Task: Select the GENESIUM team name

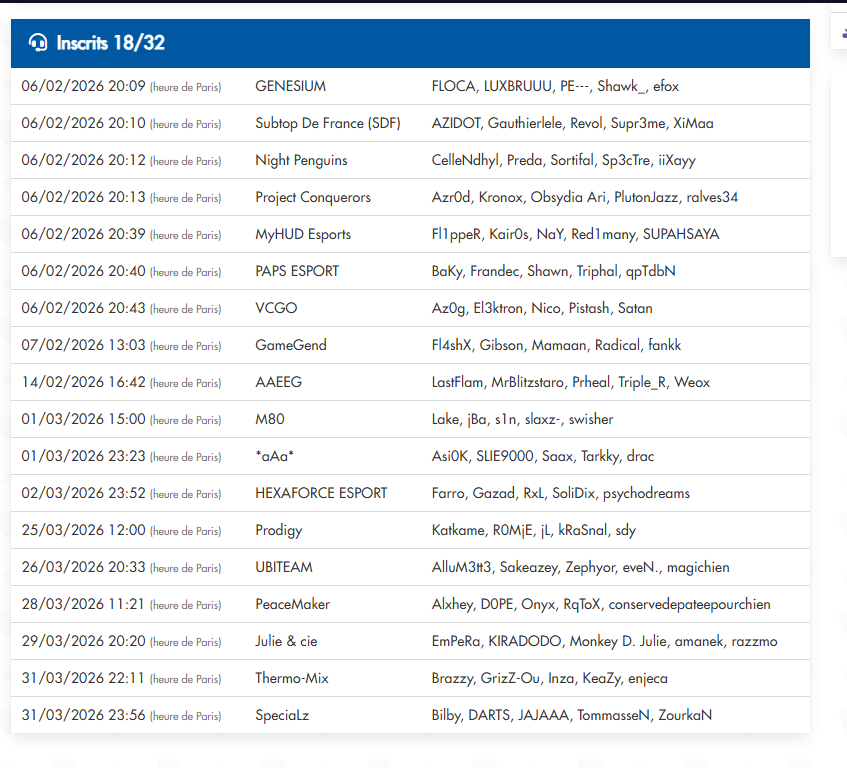Action: pos(291,86)
